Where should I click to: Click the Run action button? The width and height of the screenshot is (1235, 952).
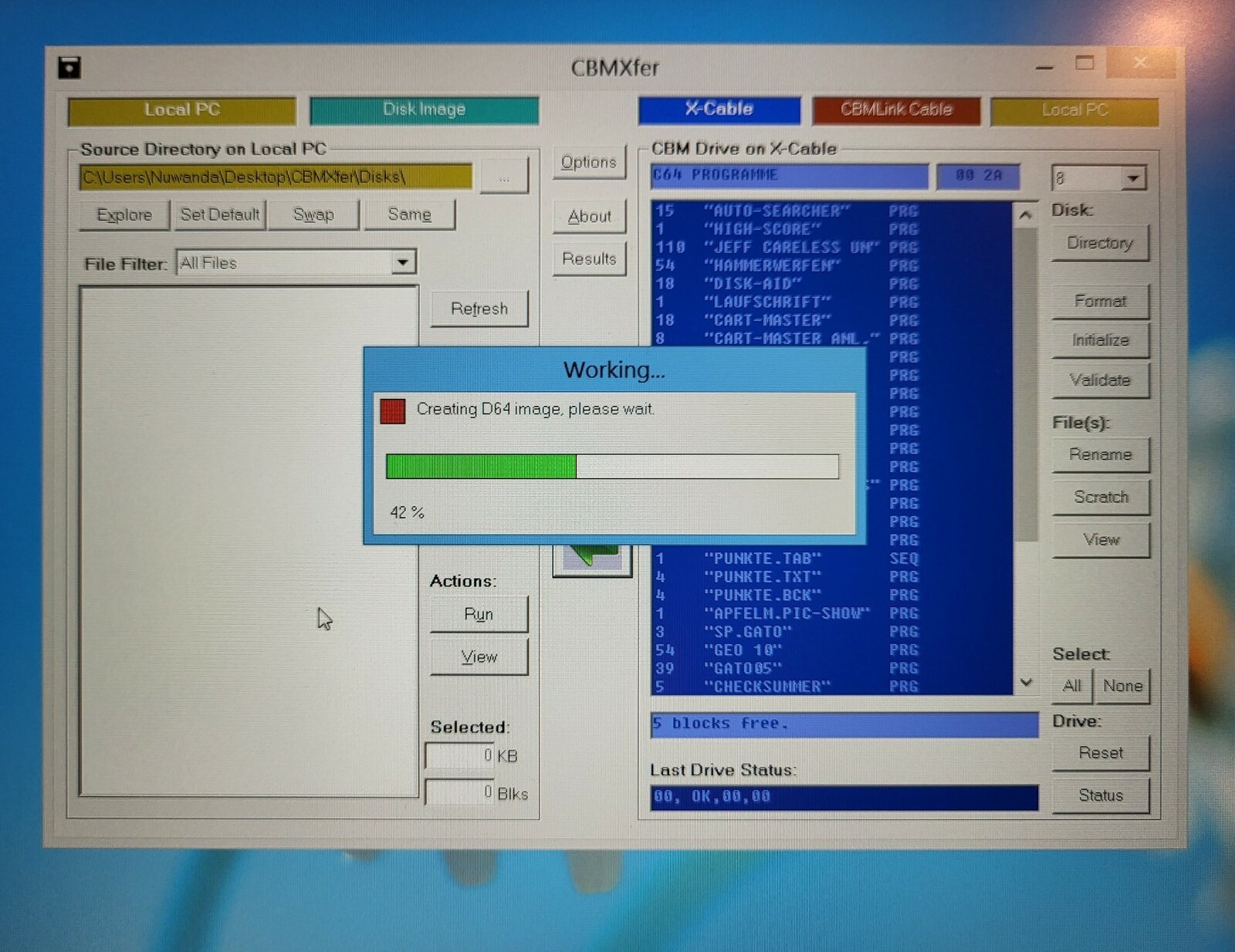[479, 615]
